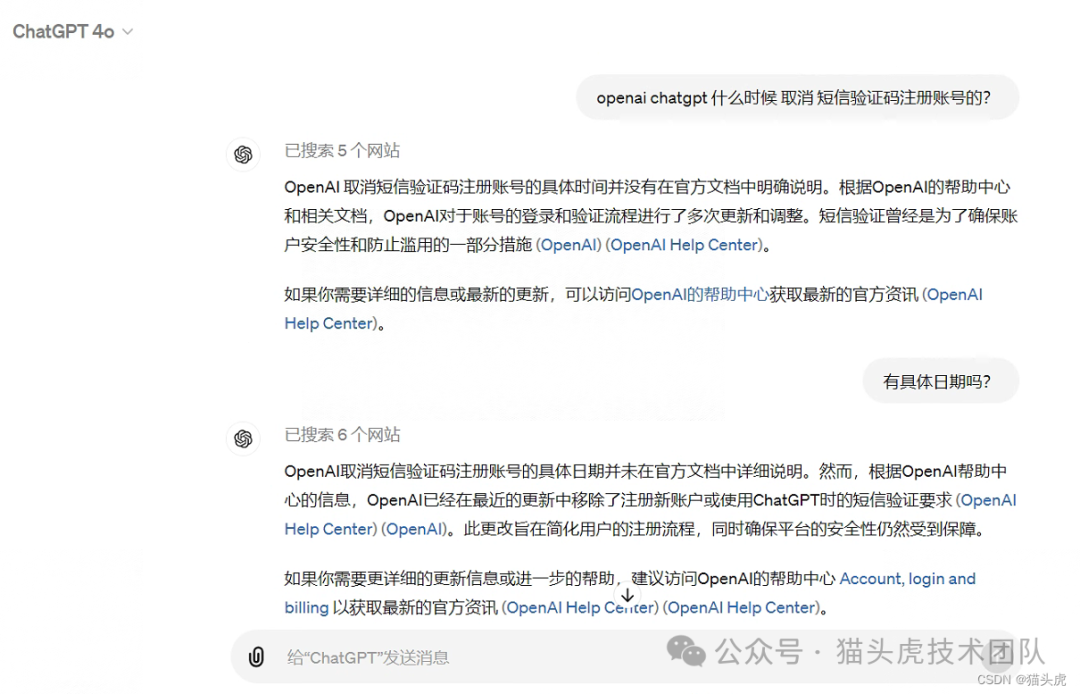Open the (OpenAI) citation before 此更改旨在简化
The image size is (1080, 694).
(414, 529)
